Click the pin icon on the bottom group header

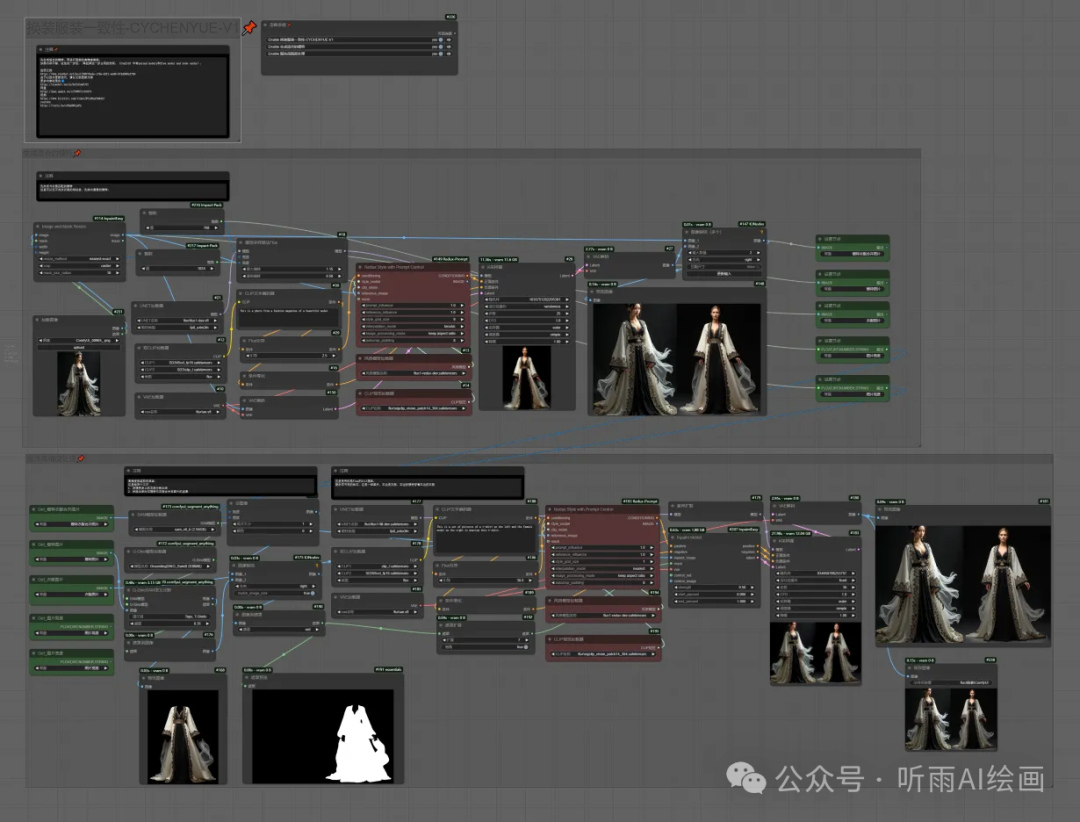click(81, 458)
